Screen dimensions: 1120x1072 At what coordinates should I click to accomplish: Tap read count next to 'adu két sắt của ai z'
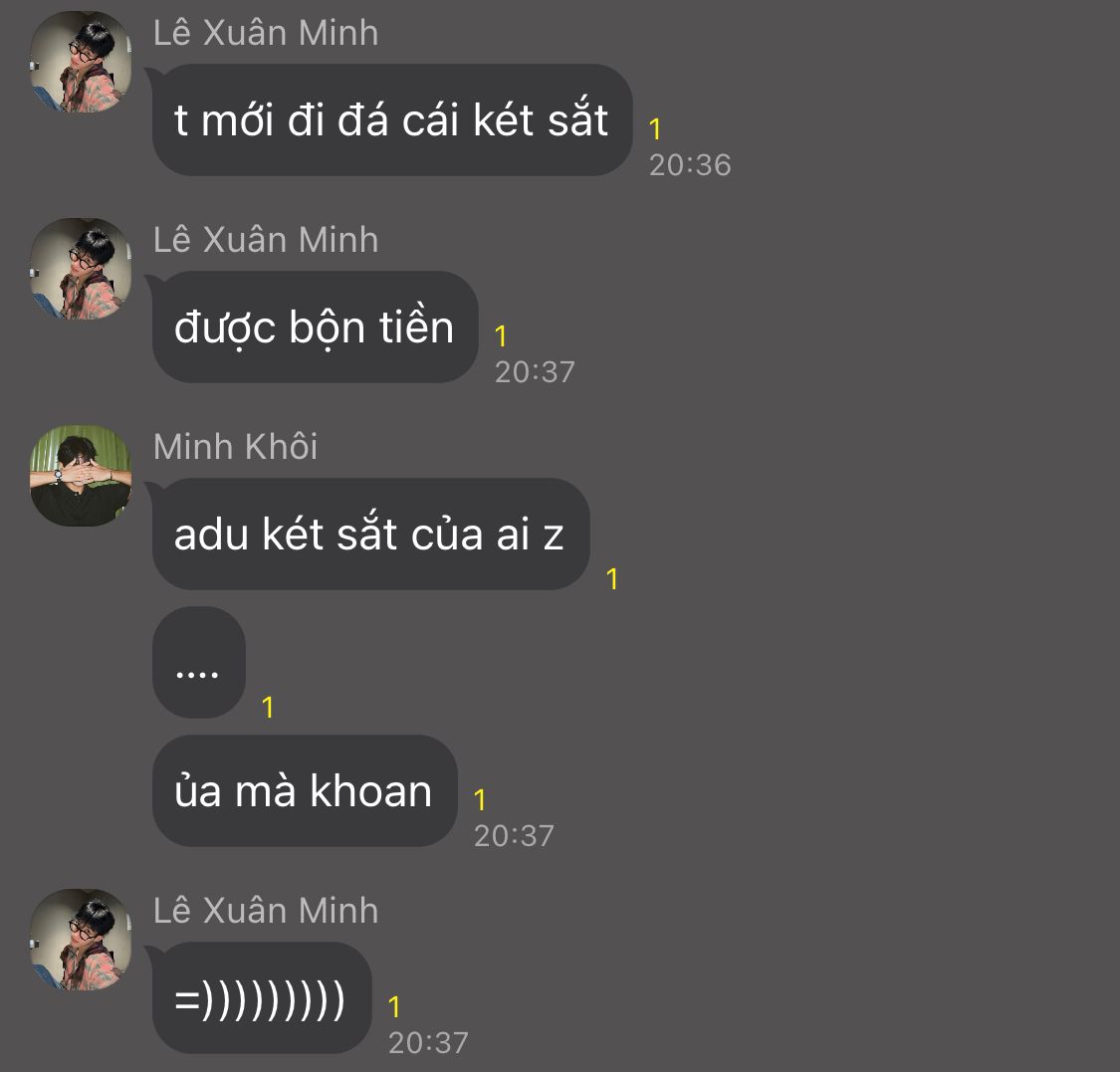pyautogui.click(x=612, y=579)
